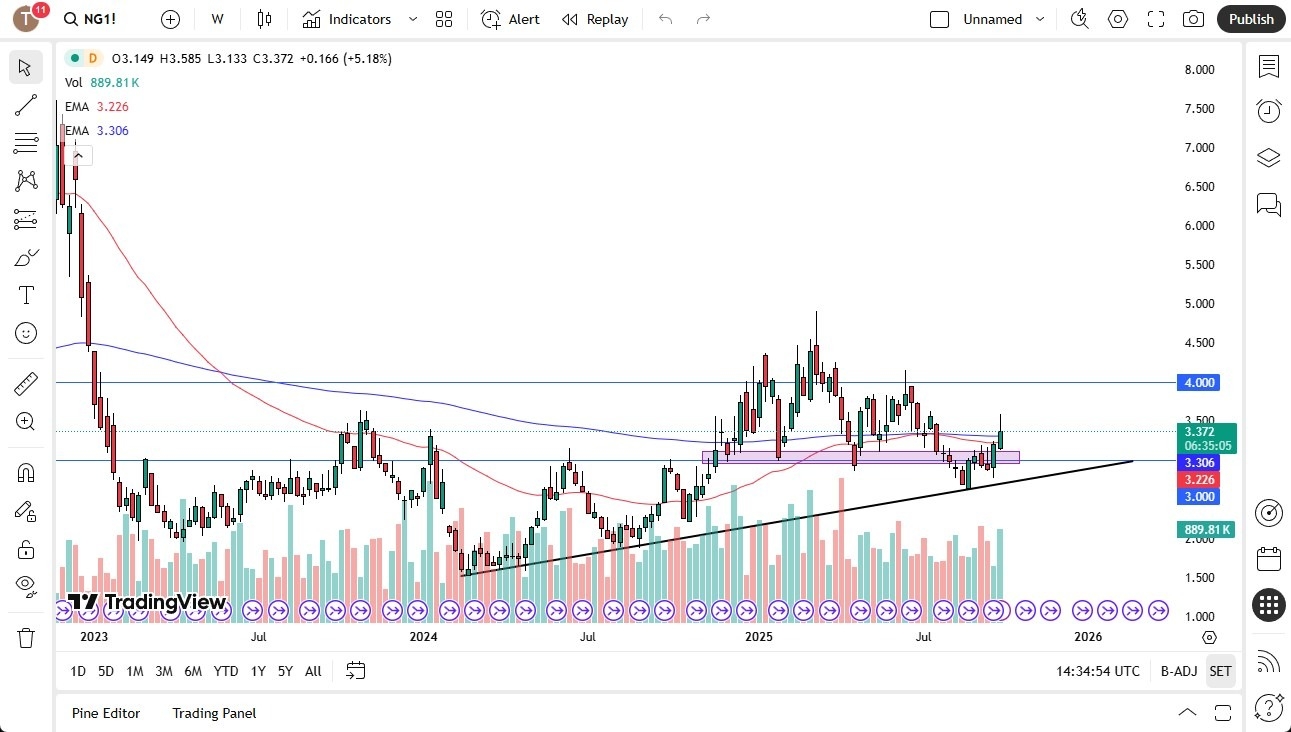Screen dimensions: 1291x732
Task: Take a chart snapshot with camera icon
Action: point(1193,19)
